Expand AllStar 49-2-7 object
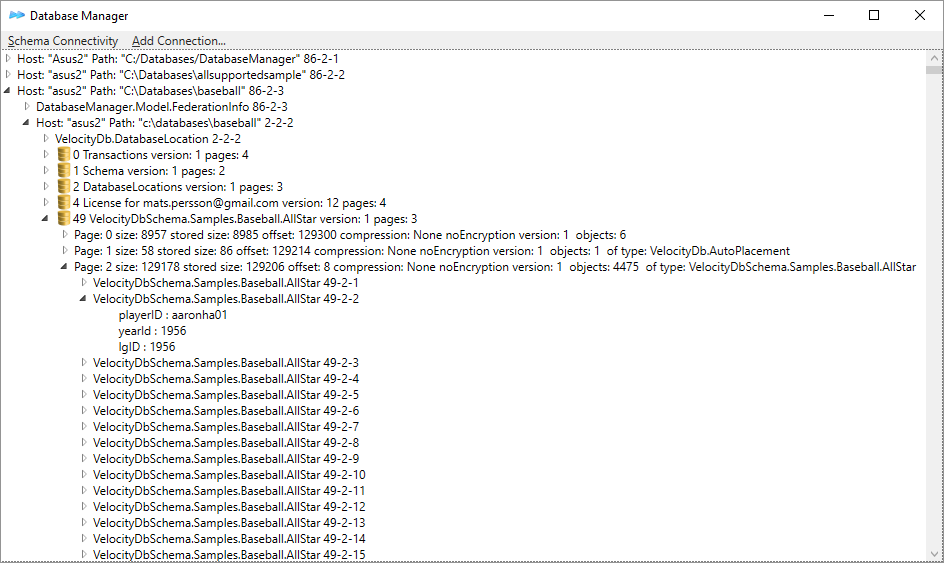The height and width of the screenshot is (563, 944). (84, 426)
